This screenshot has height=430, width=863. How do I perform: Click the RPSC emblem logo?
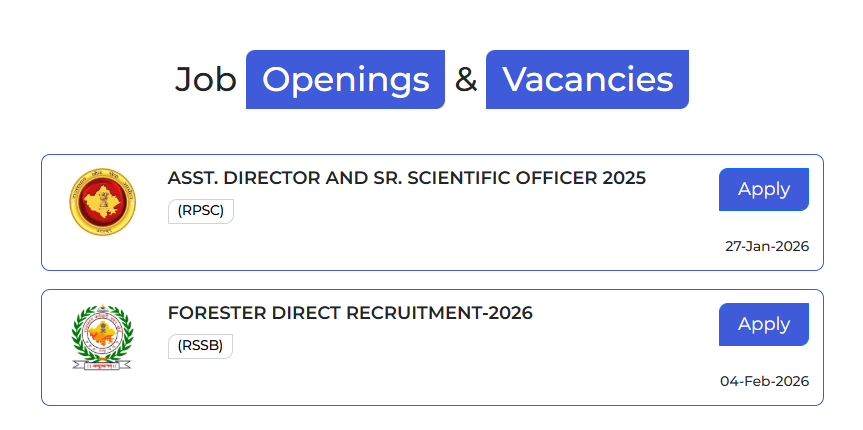pos(102,203)
